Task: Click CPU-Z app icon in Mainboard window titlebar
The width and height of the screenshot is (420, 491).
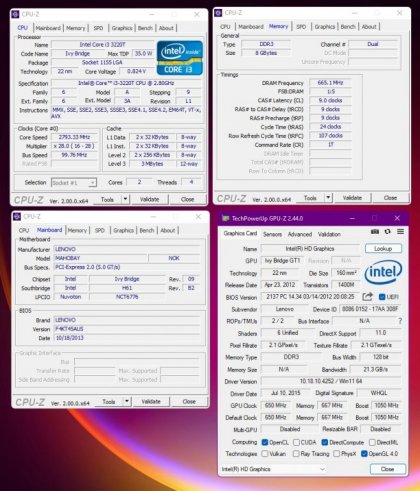Action: 17,217
